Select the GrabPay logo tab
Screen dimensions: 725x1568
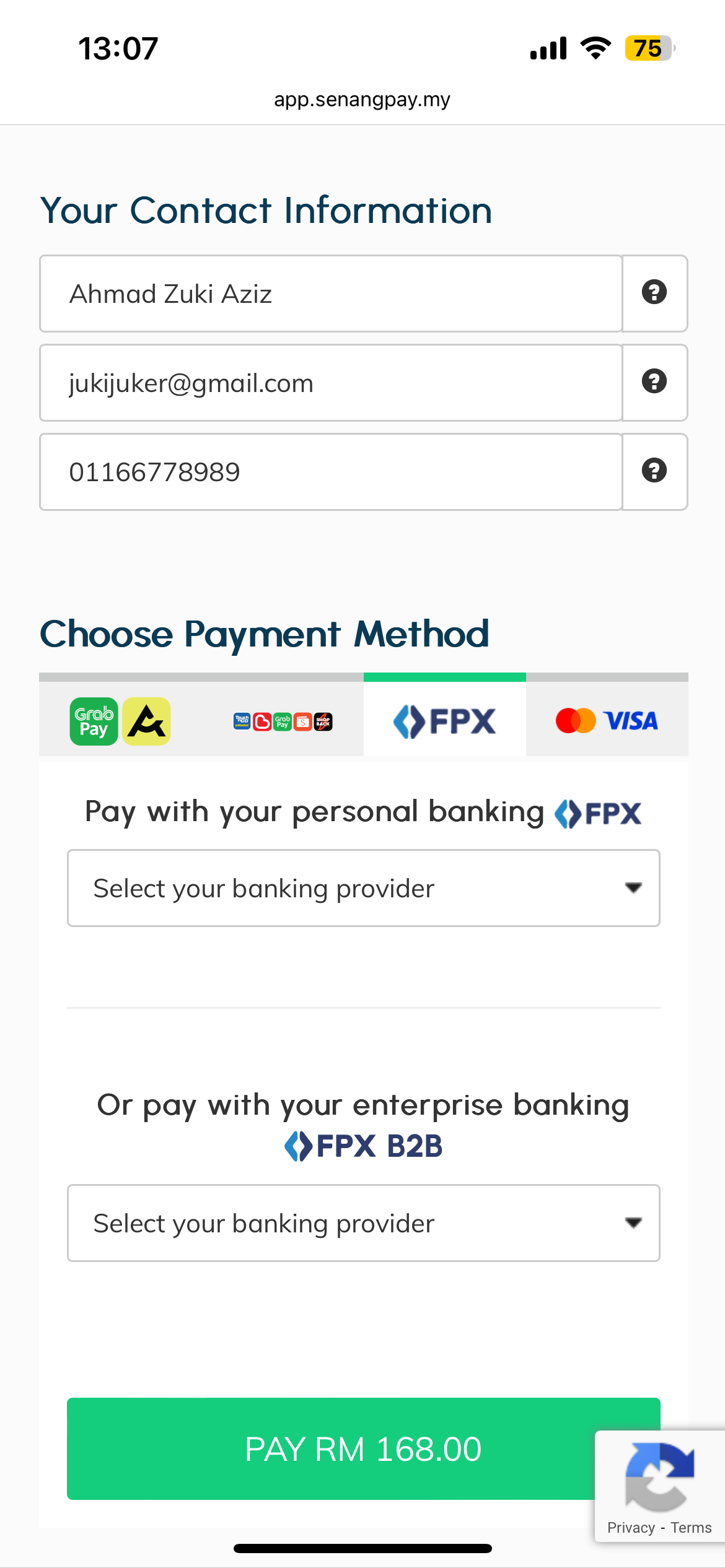point(94,721)
